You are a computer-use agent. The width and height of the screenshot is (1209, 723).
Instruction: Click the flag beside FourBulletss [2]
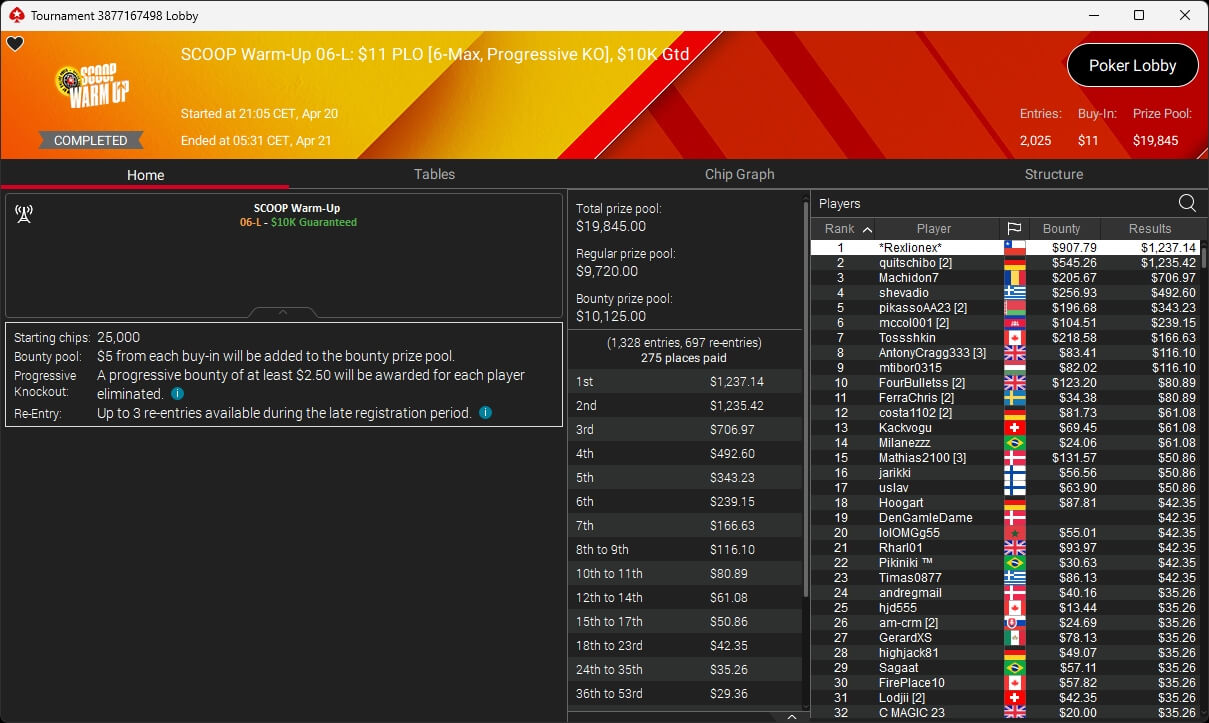click(x=1014, y=383)
